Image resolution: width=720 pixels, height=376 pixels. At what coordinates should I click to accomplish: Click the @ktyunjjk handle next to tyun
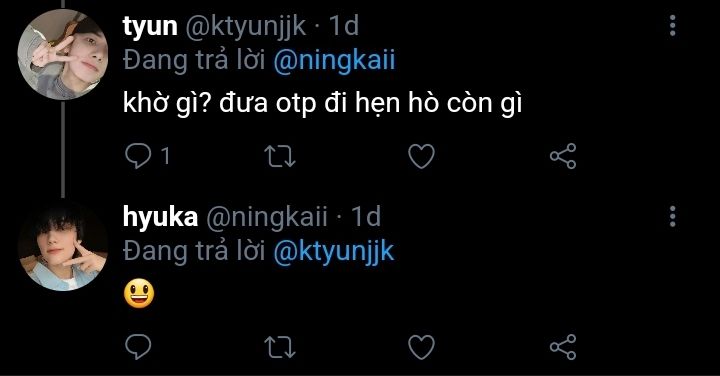246,27
